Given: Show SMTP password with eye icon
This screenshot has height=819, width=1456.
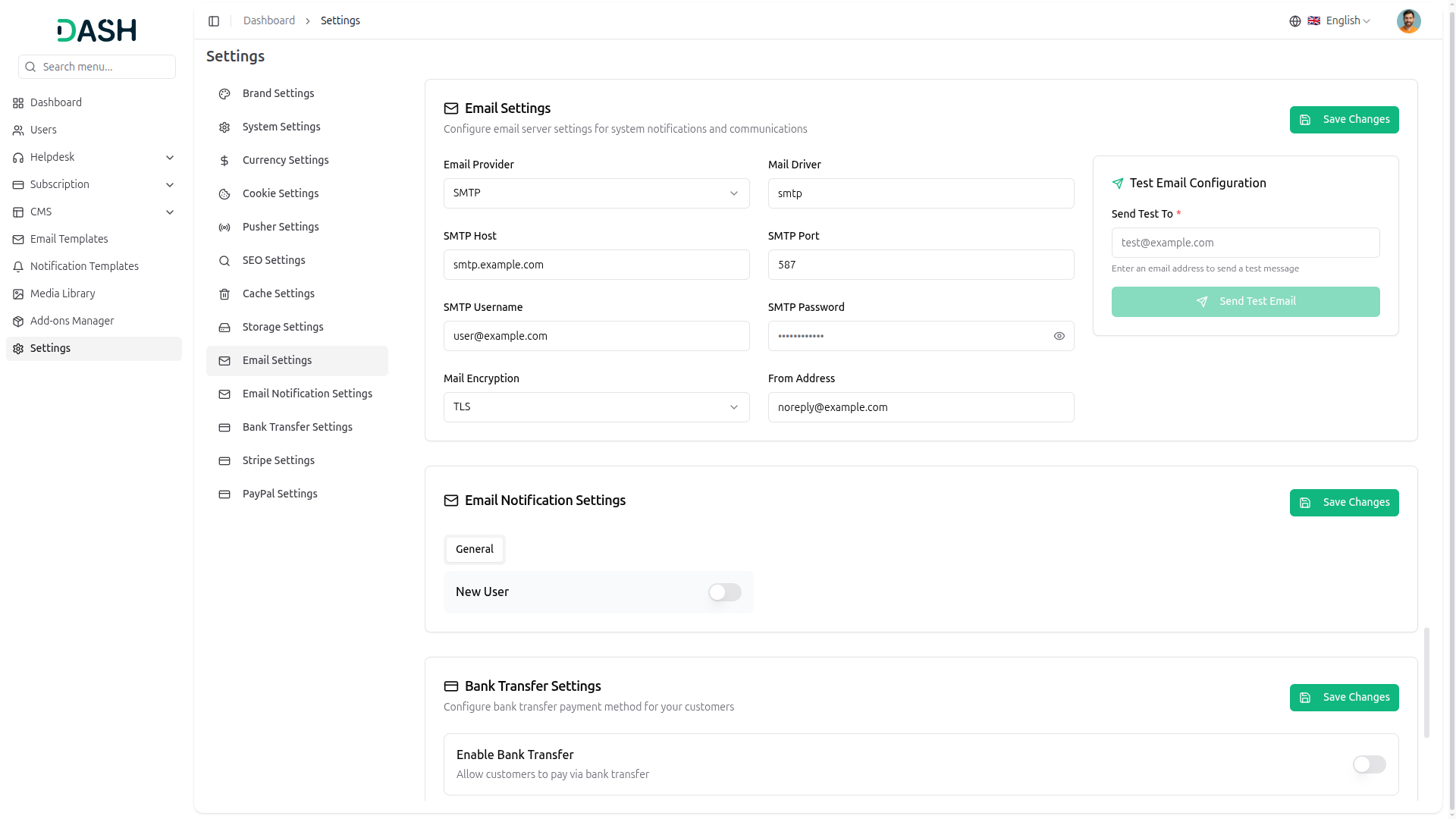Looking at the screenshot, I should coord(1059,336).
